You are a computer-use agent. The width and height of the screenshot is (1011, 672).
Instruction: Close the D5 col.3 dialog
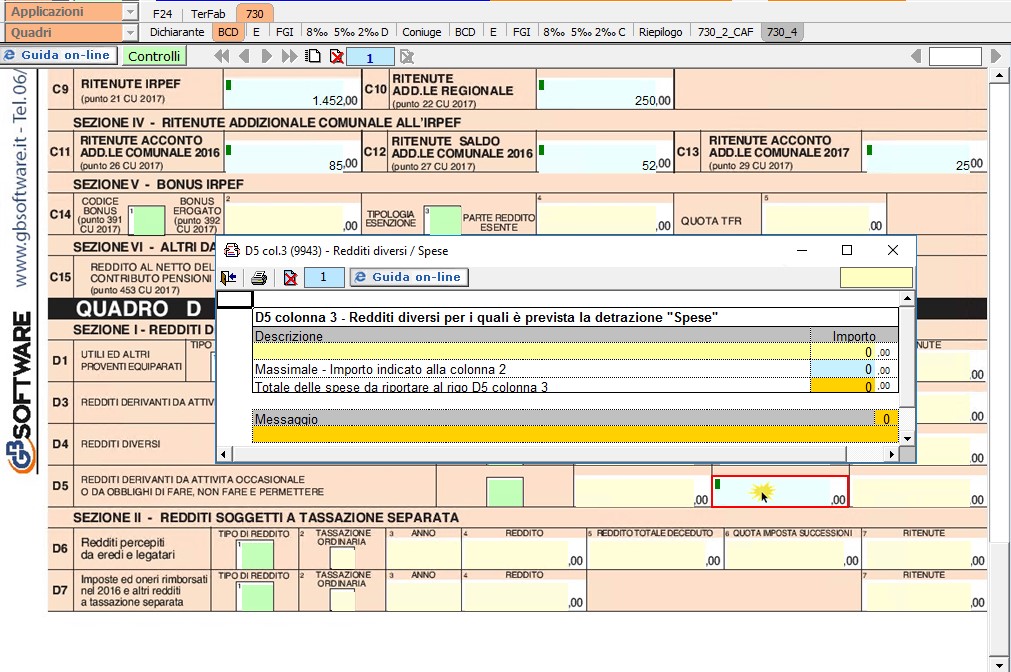892,250
